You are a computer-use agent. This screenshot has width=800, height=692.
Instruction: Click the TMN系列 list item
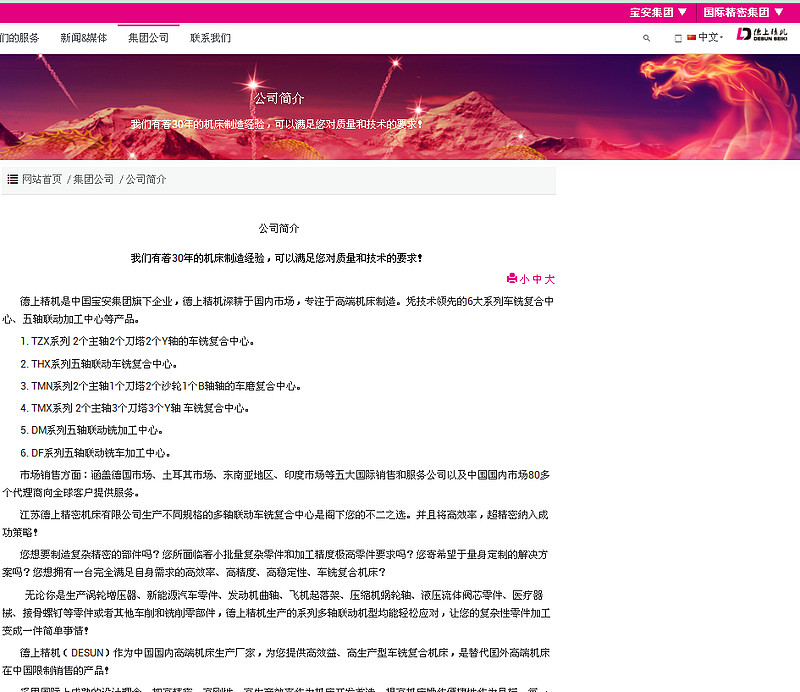pos(161,386)
